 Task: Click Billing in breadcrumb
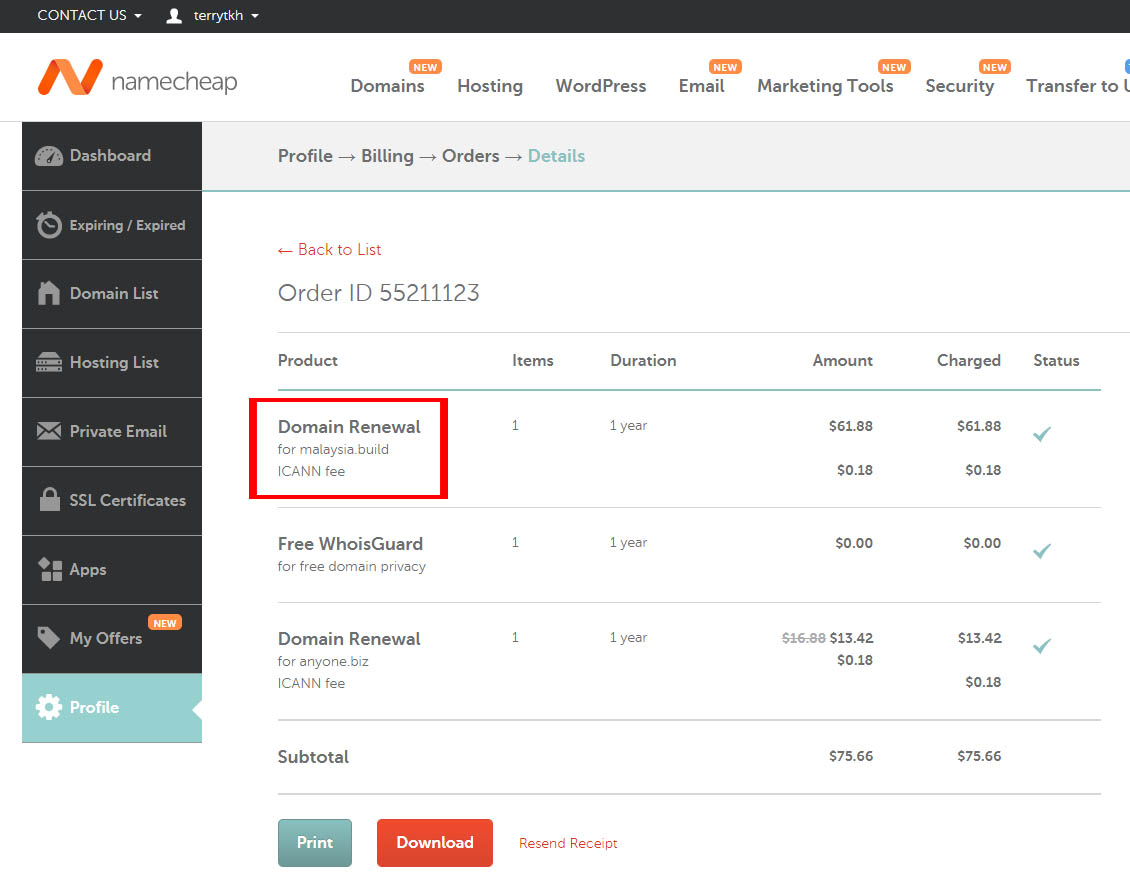(x=388, y=156)
